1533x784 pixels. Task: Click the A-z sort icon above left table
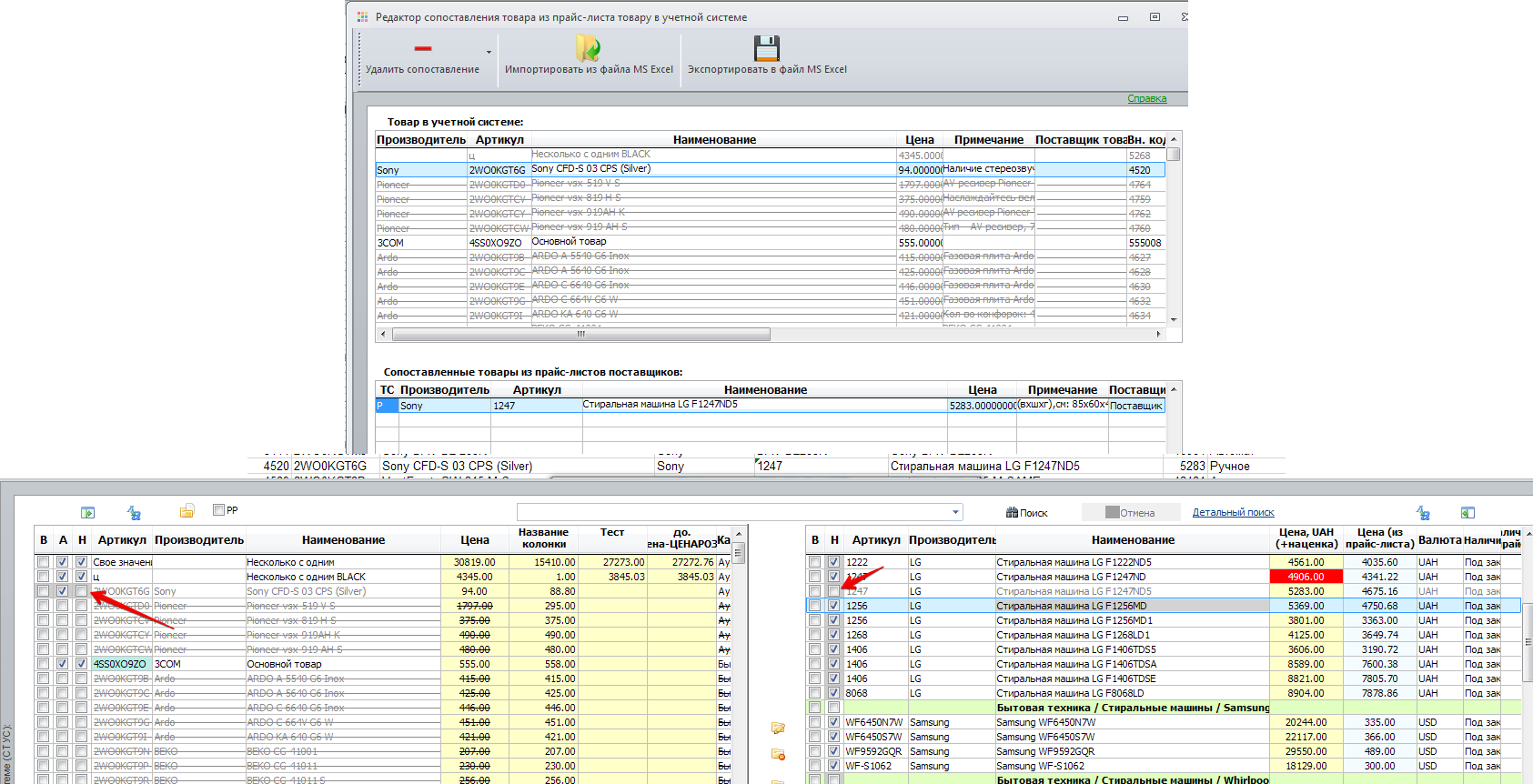coord(134,513)
